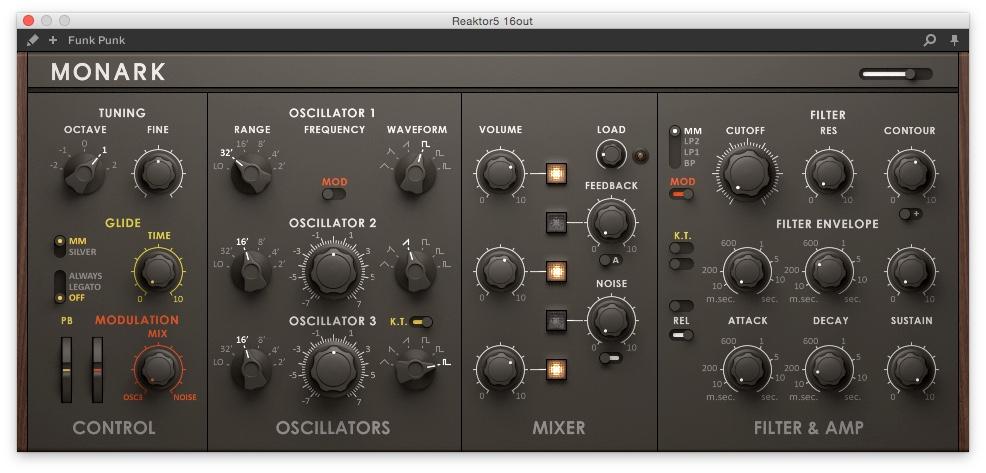Image resolution: width=986 pixels, height=473 pixels.
Task: Click the Oscillator 2 Frequency knob
Action: (x=333, y=271)
